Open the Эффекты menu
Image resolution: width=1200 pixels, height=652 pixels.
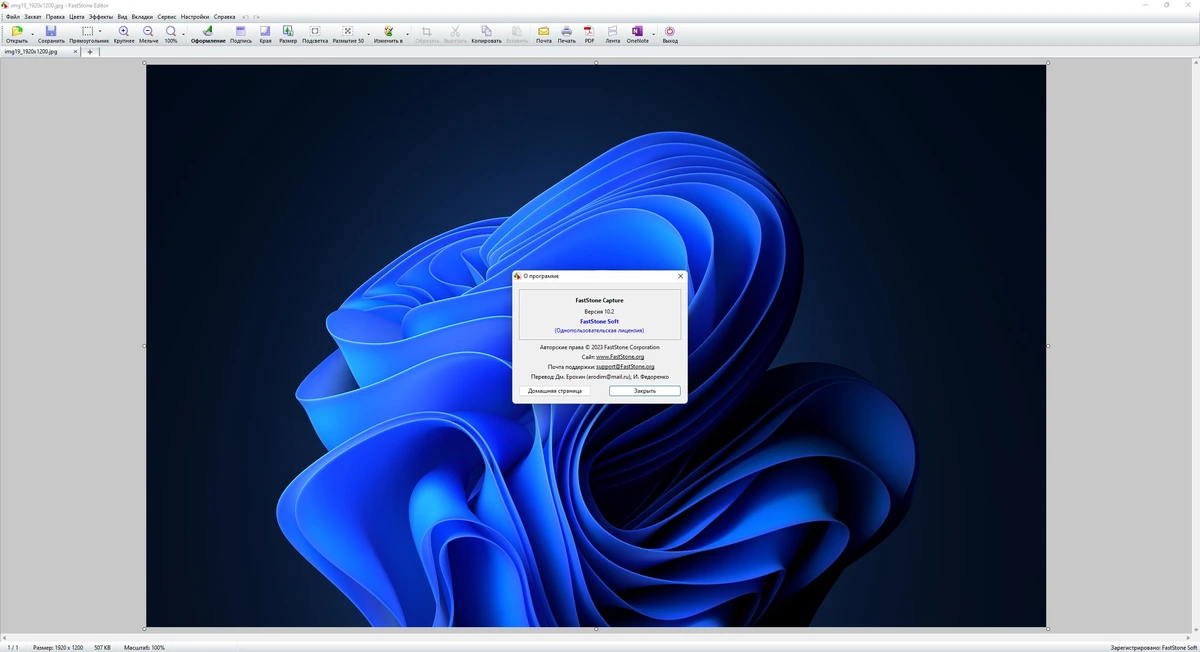[x=101, y=17]
